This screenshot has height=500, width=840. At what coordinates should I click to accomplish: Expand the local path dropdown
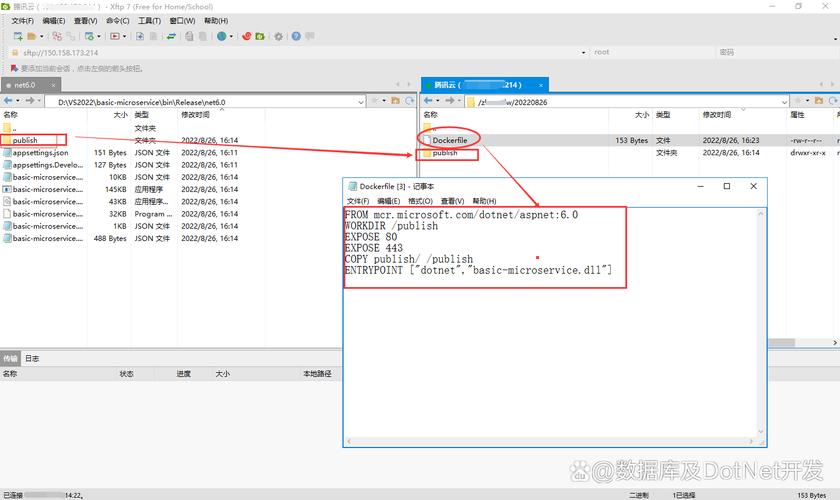[x=361, y=101]
